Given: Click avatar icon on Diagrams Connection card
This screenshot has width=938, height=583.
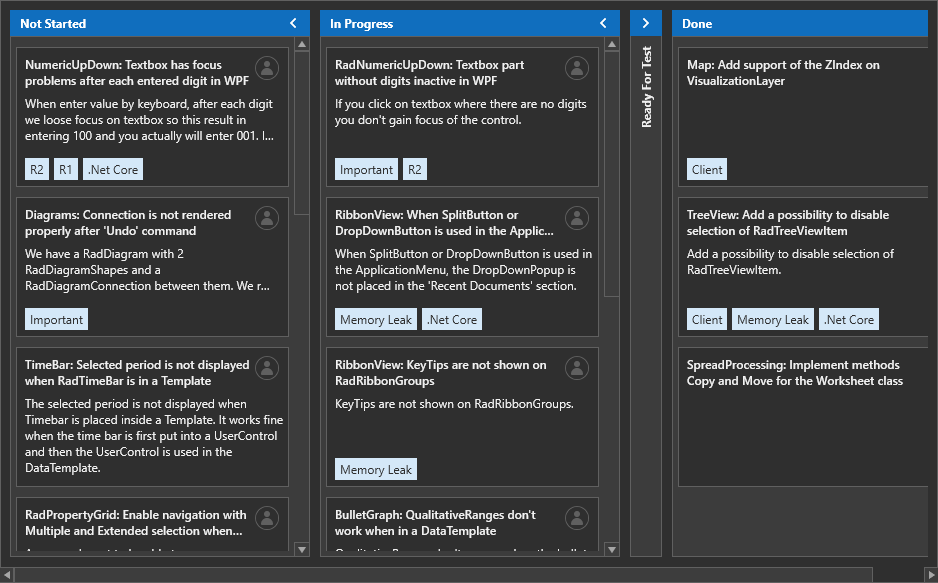Looking at the screenshot, I should tap(267, 218).
